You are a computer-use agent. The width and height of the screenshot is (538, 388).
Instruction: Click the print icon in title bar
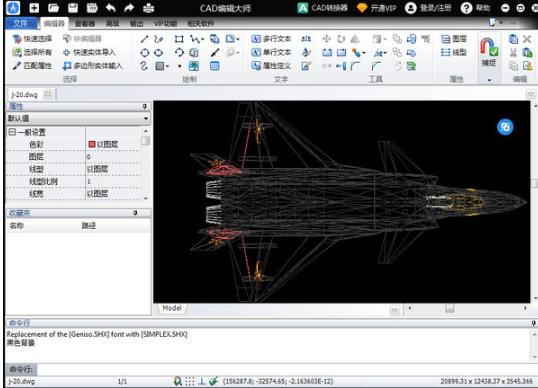(x=148, y=8)
